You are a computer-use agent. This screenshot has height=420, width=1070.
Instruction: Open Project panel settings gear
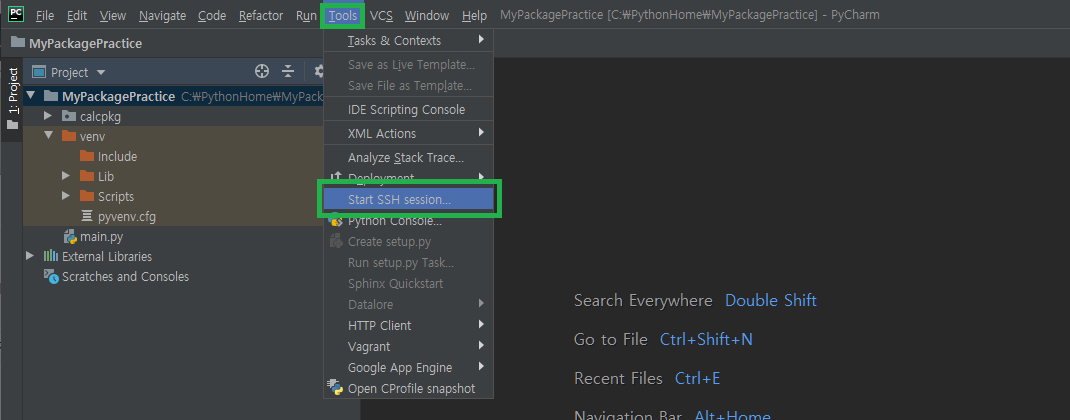click(318, 72)
